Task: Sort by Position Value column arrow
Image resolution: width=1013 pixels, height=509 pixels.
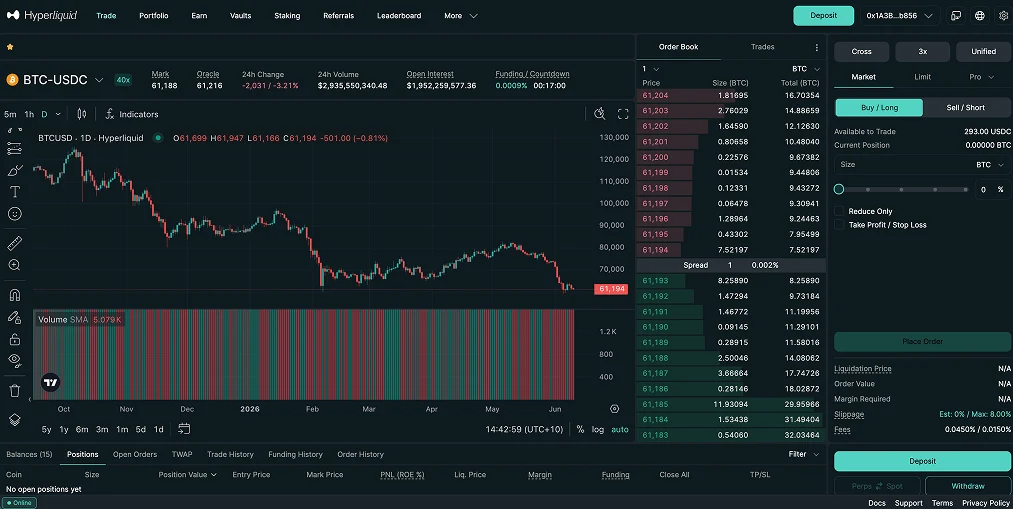Action: [214, 475]
